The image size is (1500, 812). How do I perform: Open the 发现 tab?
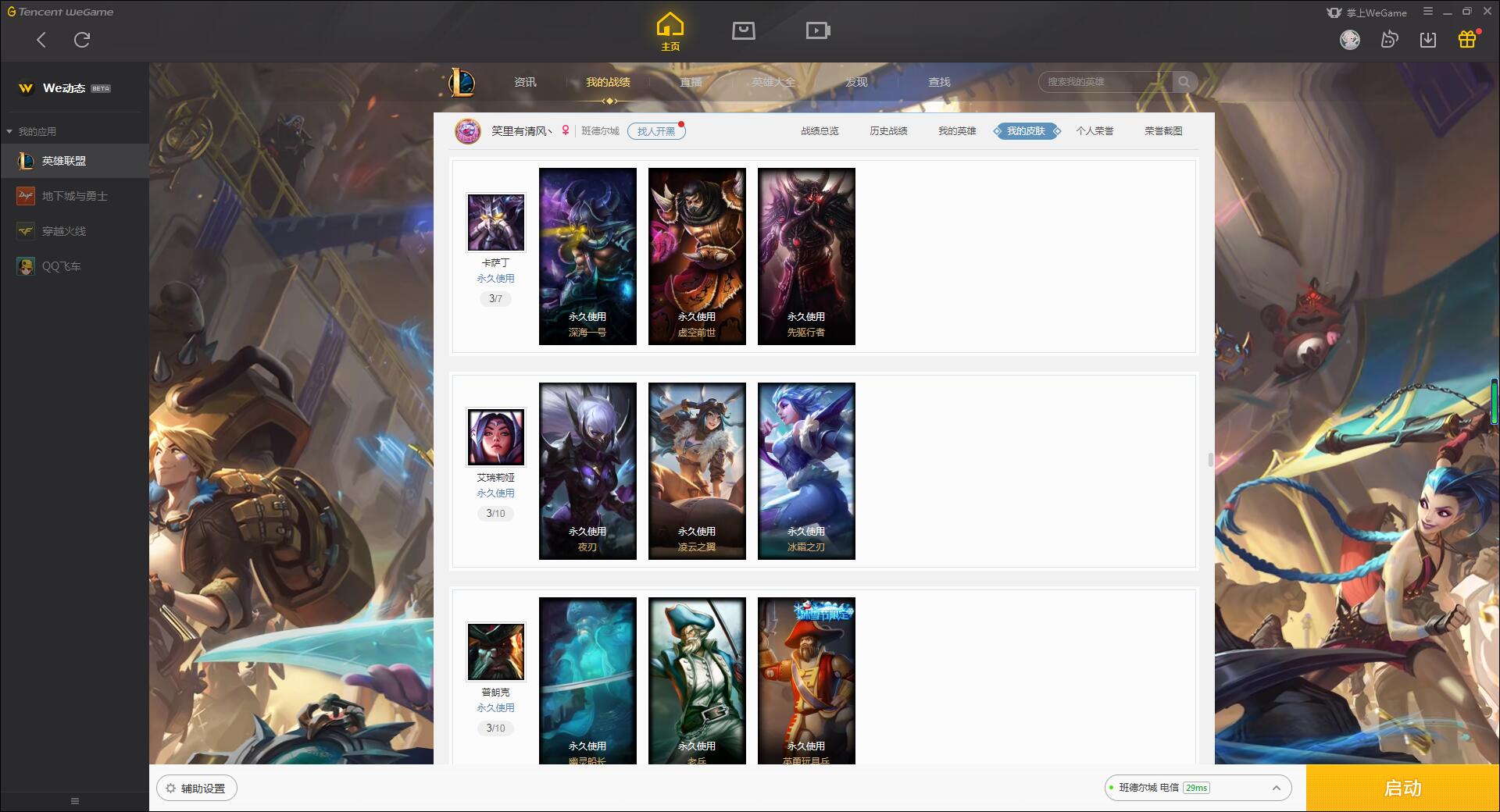coord(856,82)
